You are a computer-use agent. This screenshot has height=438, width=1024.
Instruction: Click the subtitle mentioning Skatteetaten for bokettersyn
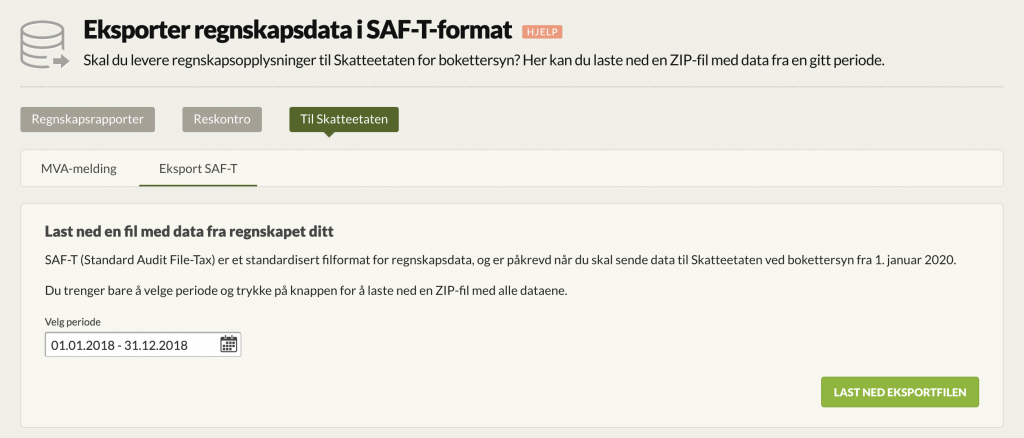pos(484,61)
